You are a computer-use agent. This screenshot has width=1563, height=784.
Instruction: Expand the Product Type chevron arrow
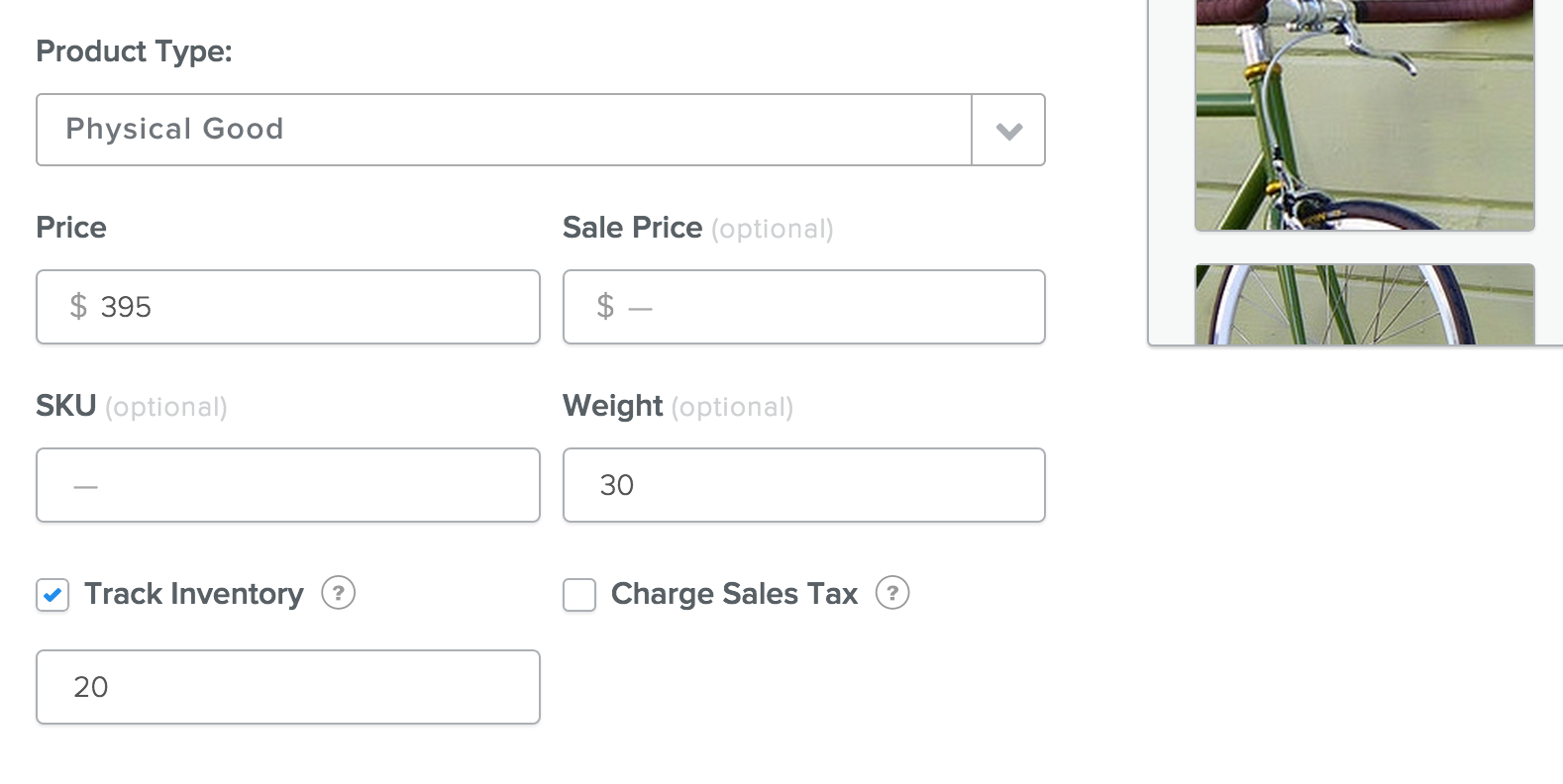coord(1008,131)
